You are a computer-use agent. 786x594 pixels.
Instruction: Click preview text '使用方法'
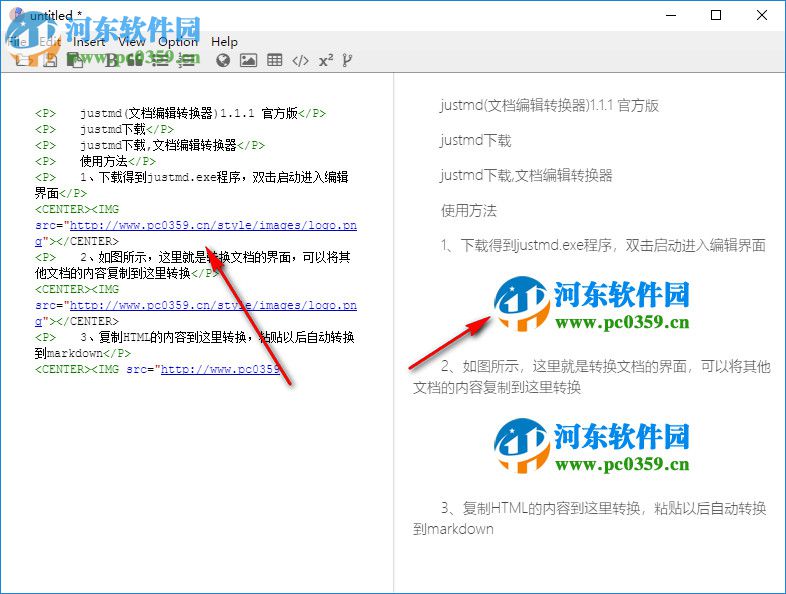pos(468,211)
